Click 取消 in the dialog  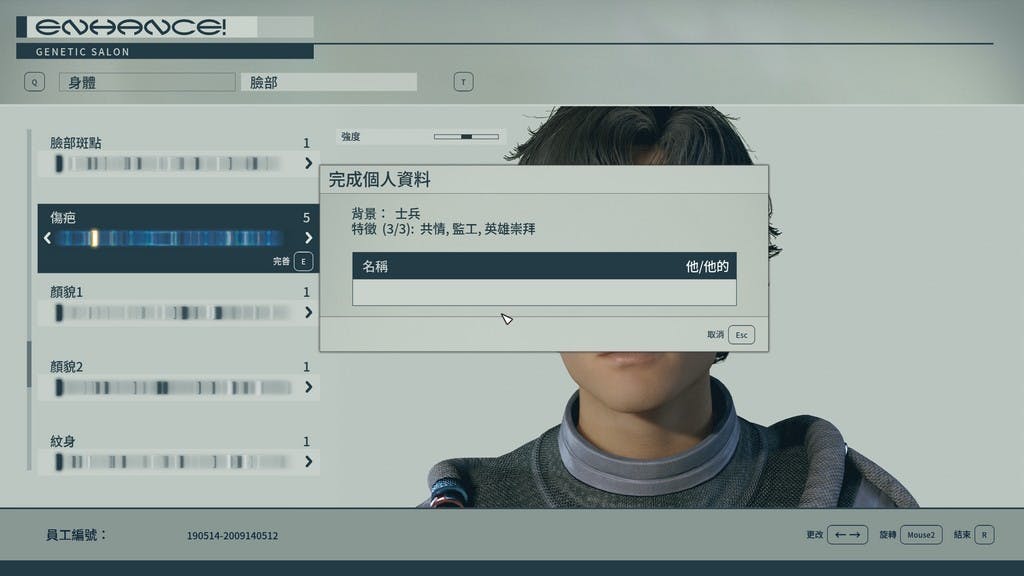[715, 334]
